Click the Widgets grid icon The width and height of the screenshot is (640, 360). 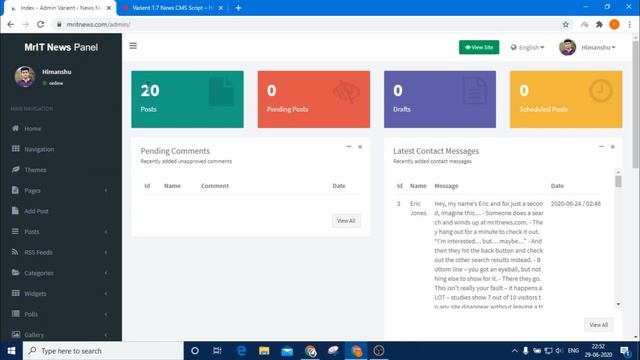tap(16, 293)
